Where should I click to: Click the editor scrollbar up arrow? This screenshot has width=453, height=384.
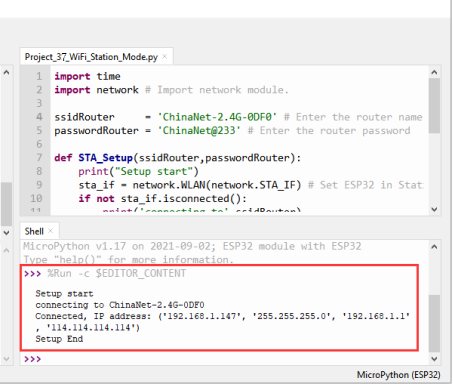pyautogui.click(x=434, y=72)
